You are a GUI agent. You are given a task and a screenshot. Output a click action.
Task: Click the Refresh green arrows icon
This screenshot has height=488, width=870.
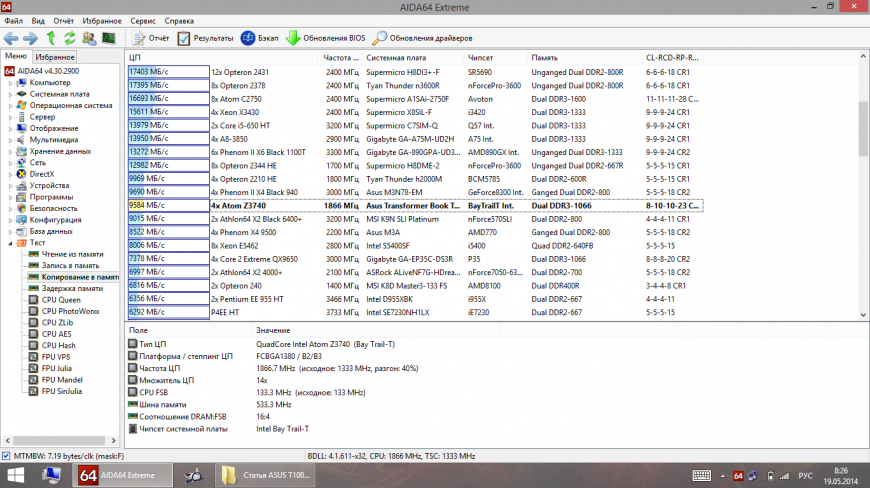(x=69, y=38)
